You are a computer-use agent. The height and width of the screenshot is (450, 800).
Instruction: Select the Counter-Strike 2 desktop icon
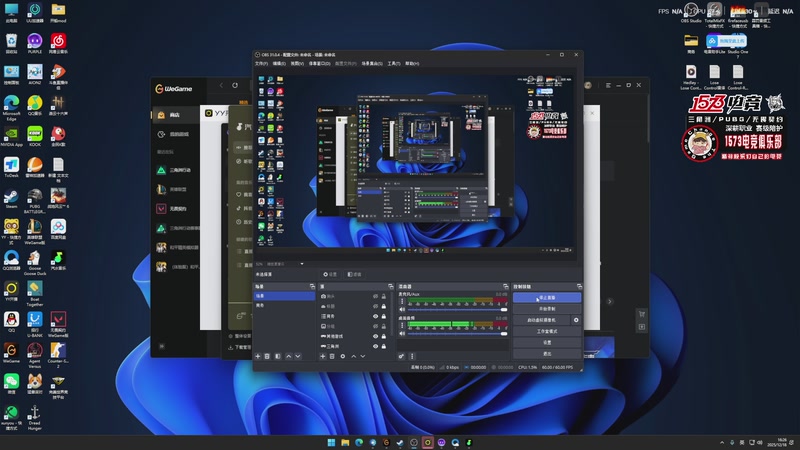click(x=58, y=354)
